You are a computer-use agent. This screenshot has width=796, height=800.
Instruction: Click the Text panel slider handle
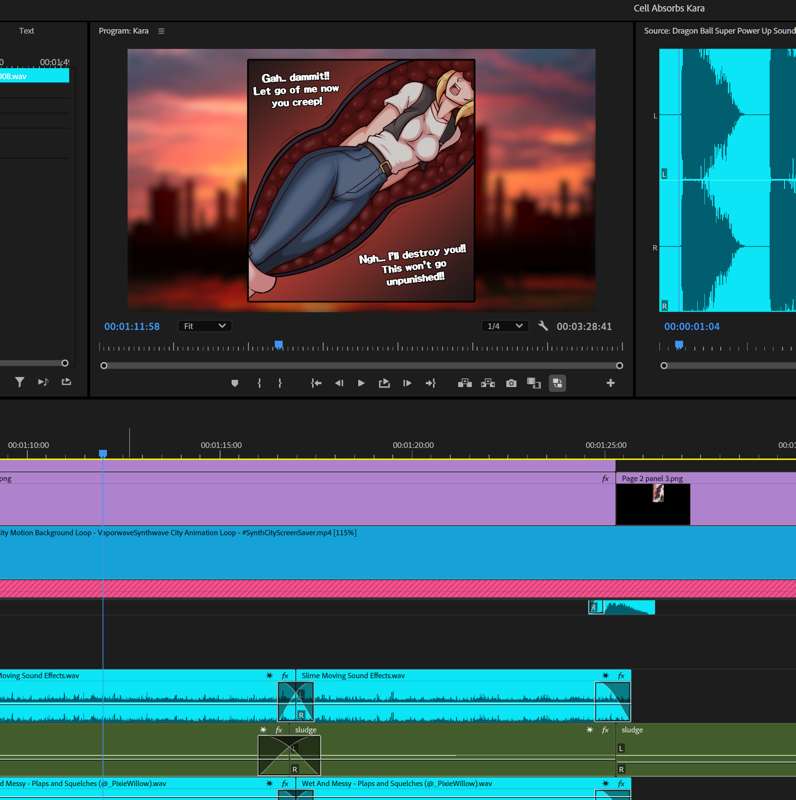65,363
